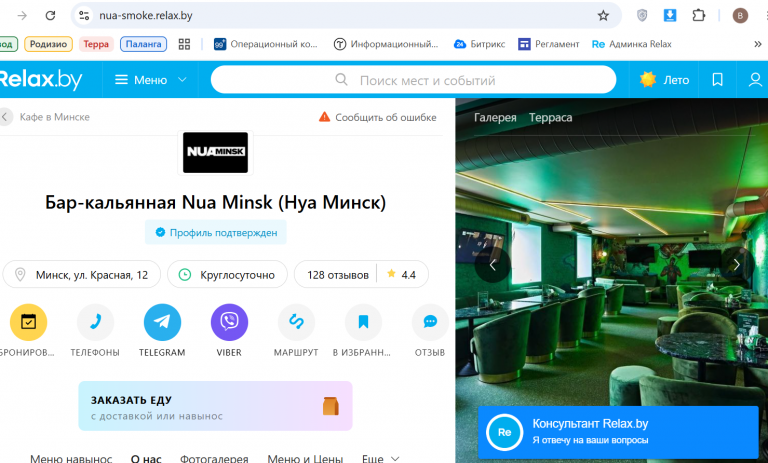Click the NUA MINSK logo image
Screen dimensions: 768x463
(x=216, y=152)
